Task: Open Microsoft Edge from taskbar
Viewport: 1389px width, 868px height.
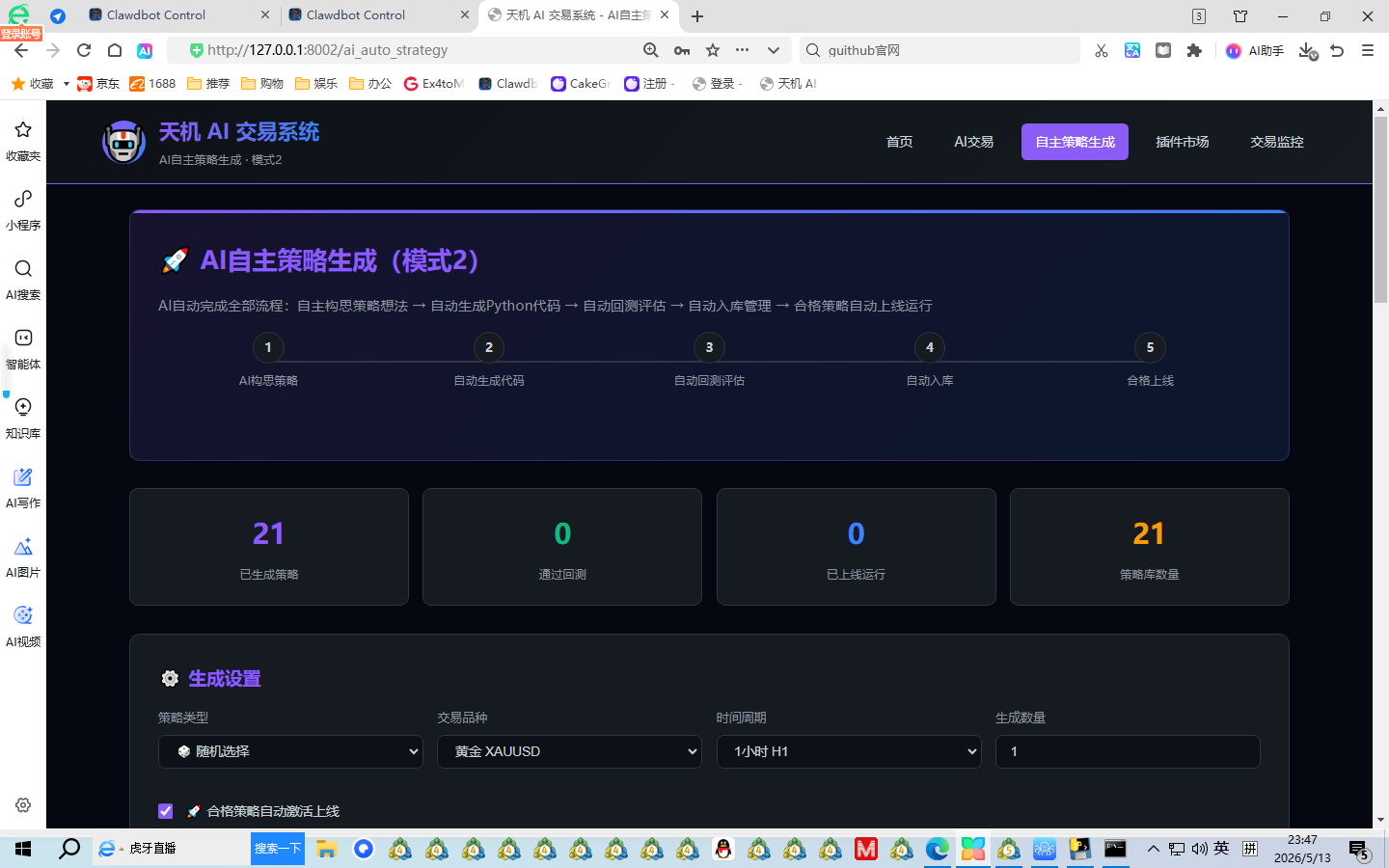Action: point(938,849)
